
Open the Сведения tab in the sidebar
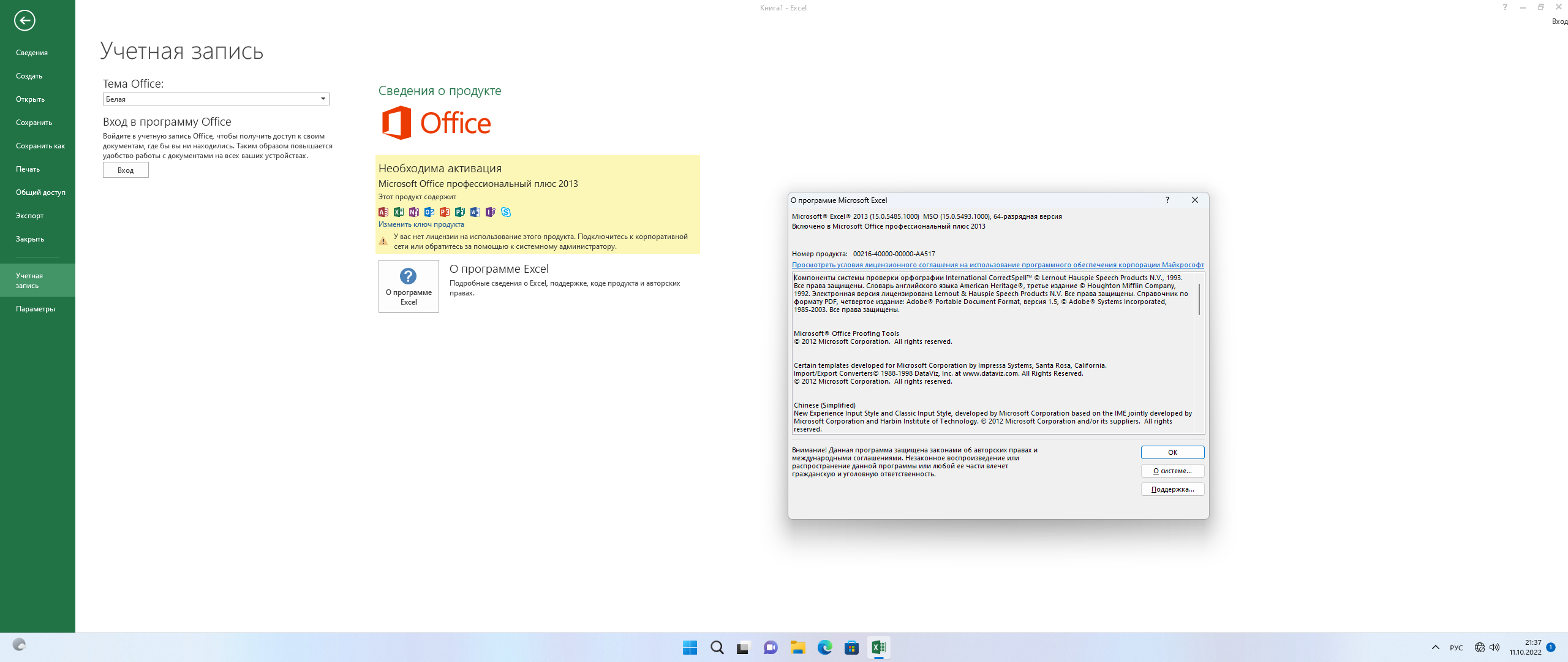tap(37, 53)
